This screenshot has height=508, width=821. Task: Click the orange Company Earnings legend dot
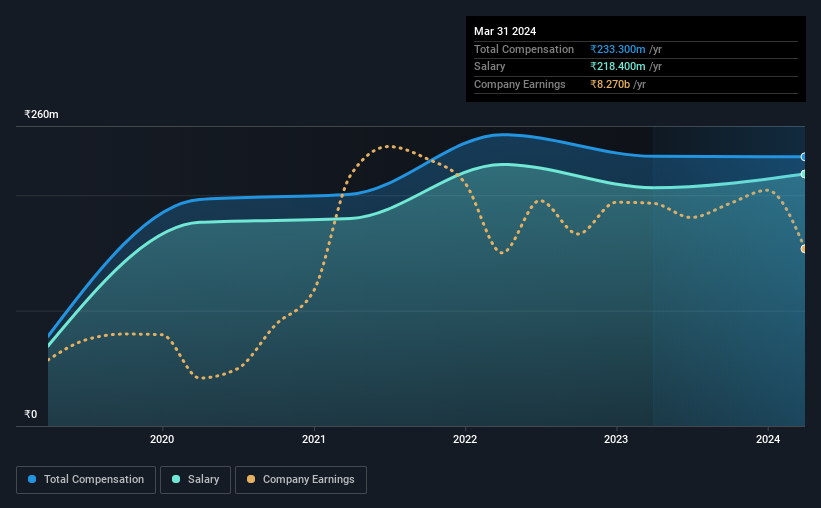[x=251, y=479]
